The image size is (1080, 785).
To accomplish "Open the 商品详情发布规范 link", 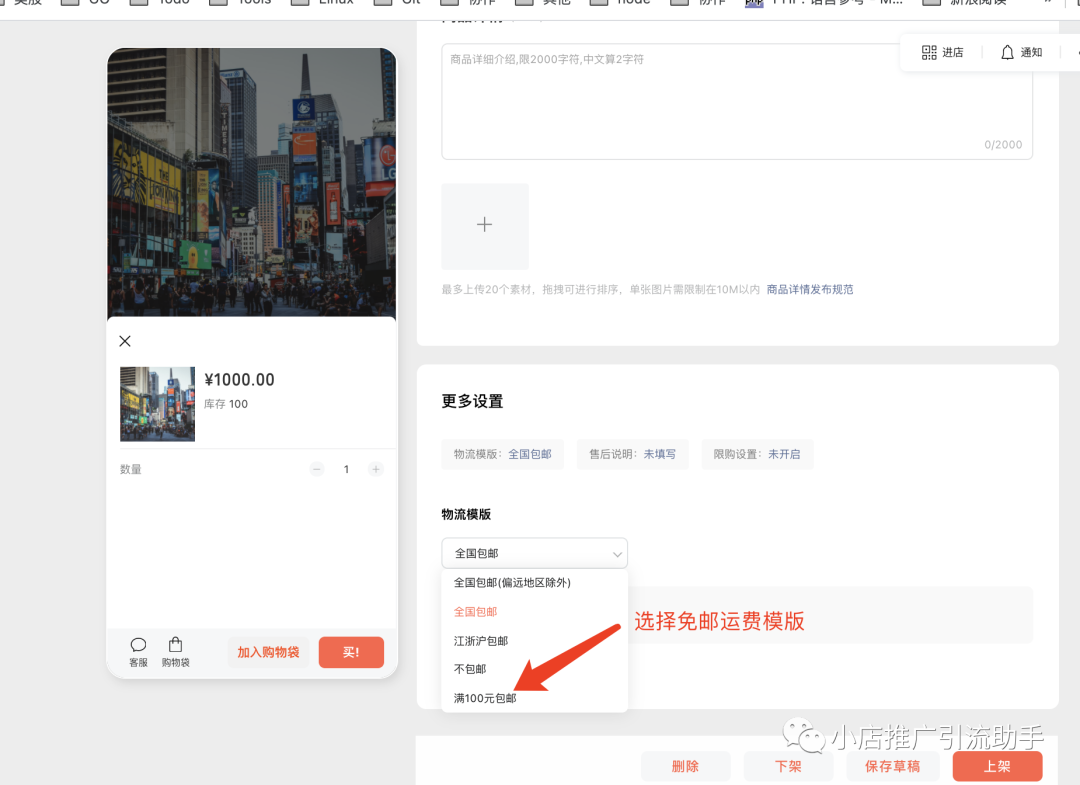I will (x=810, y=289).
